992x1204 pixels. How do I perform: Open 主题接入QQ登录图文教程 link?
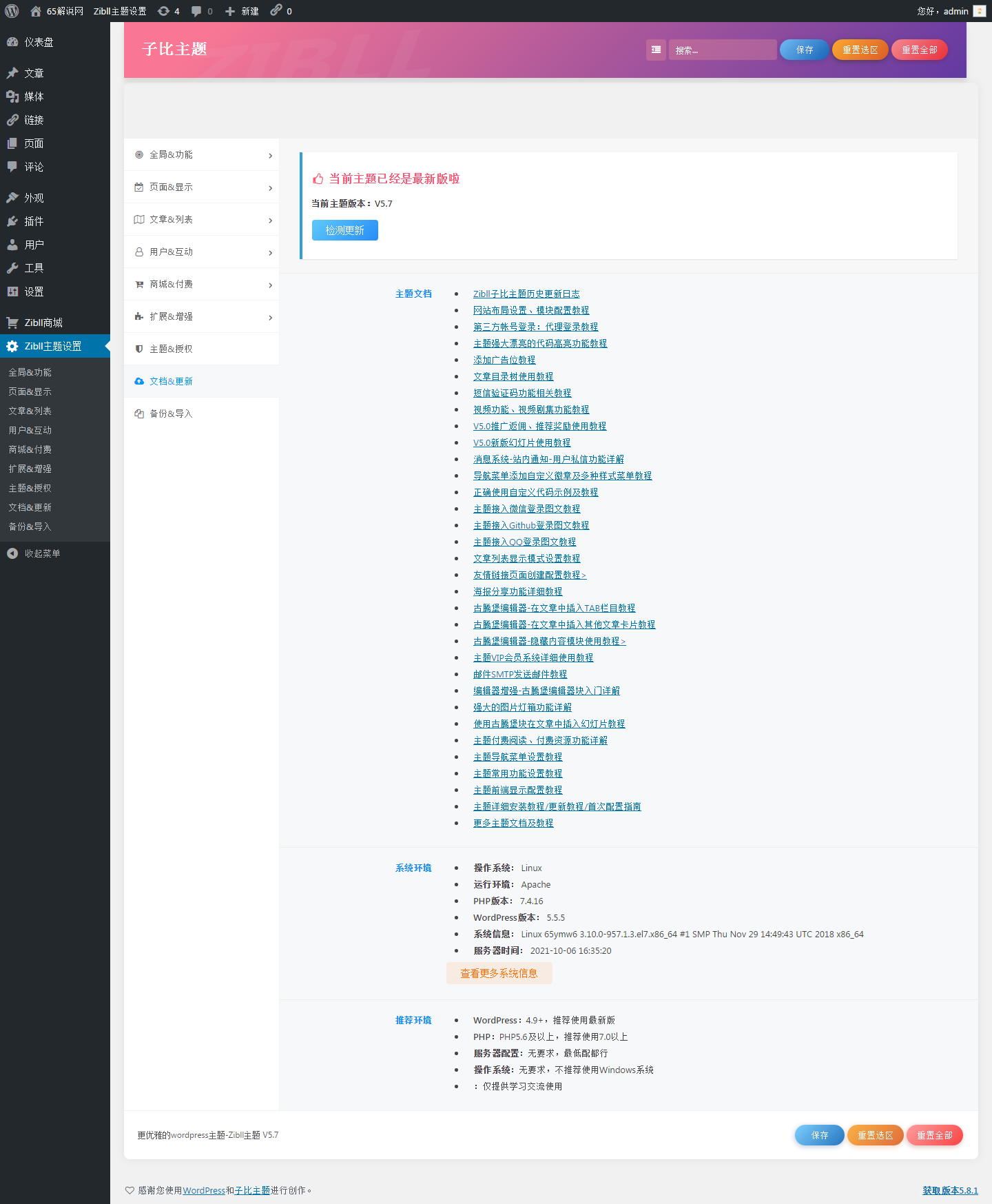pyautogui.click(x=525, y=542)
